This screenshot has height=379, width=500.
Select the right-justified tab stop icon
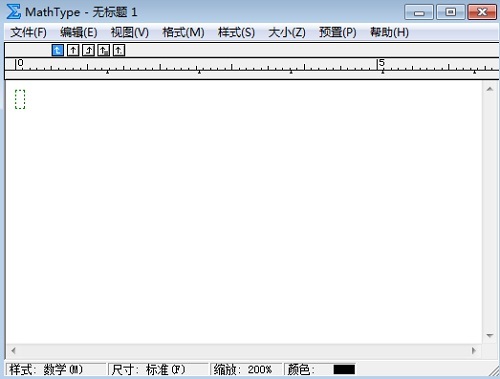(x=88, y=50)
